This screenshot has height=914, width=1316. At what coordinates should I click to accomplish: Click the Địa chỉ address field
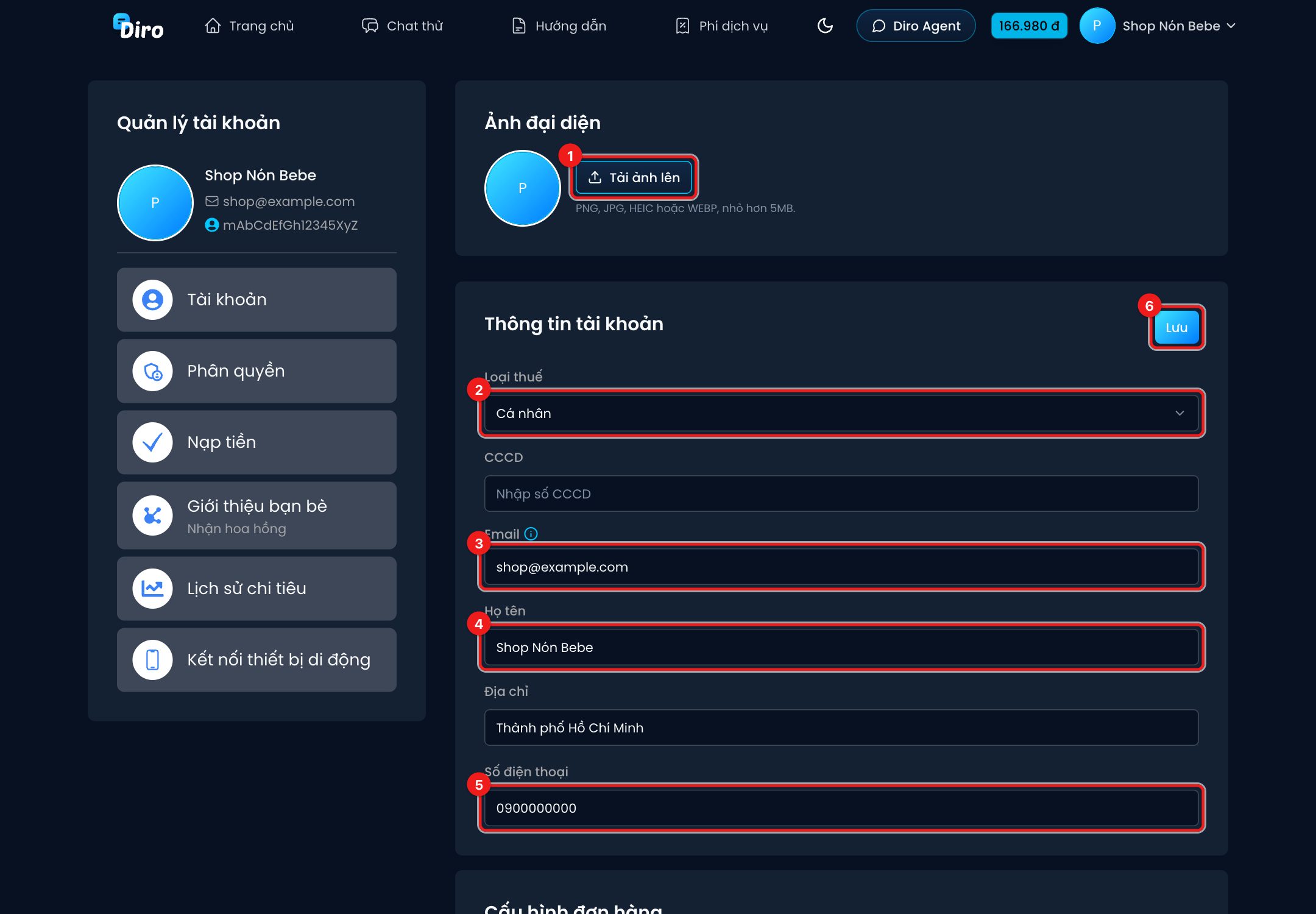(841, 728)
